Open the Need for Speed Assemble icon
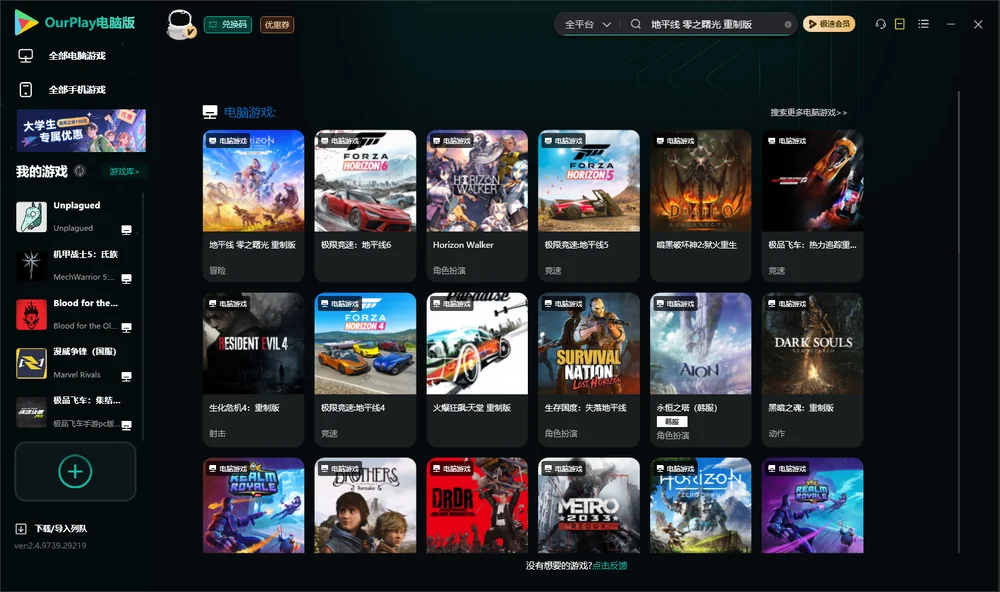 coord(31,412)
